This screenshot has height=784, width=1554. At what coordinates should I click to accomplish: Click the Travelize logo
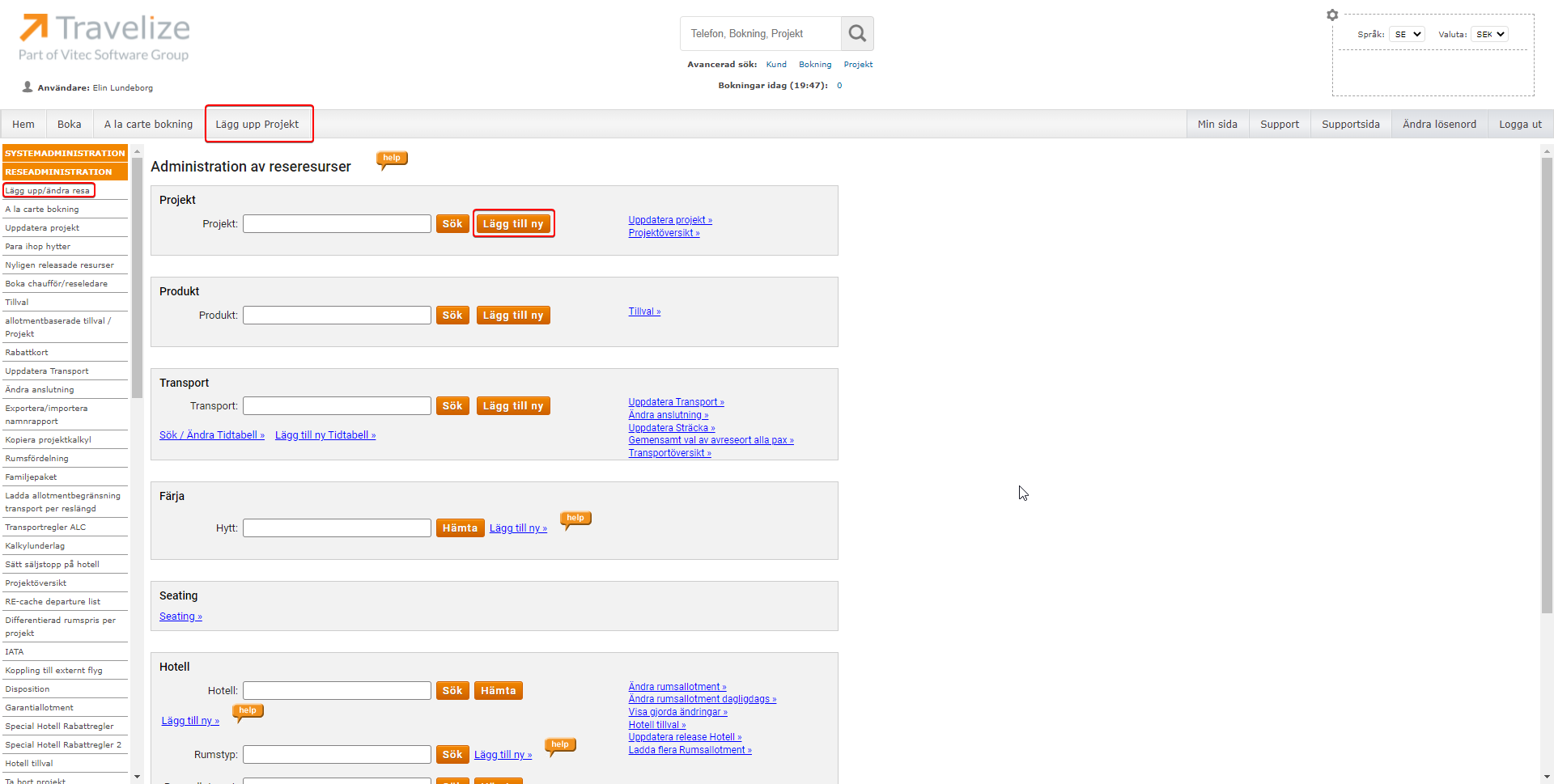click(104, 37)
